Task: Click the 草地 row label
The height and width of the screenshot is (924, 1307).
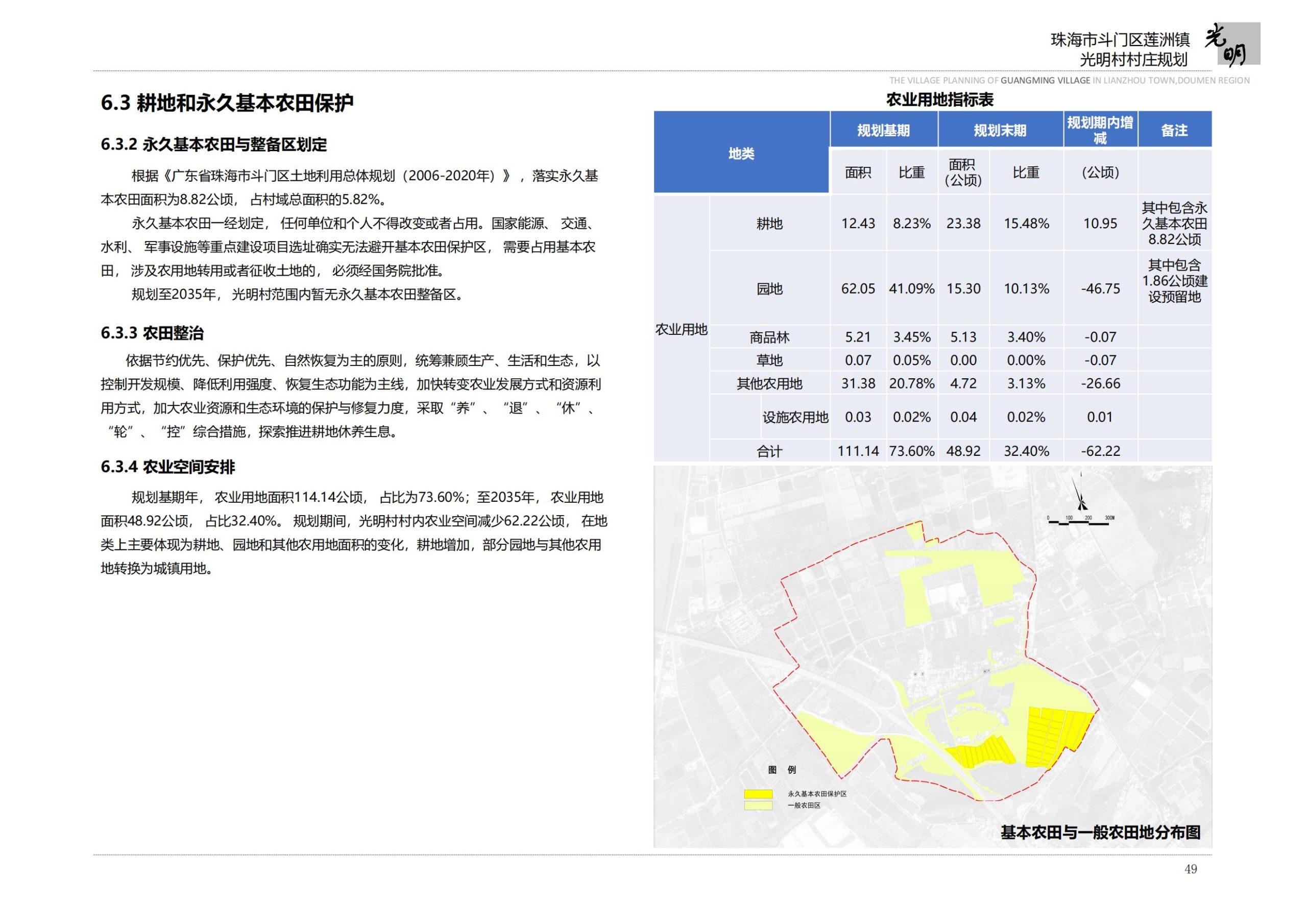Action: (769, 360)
